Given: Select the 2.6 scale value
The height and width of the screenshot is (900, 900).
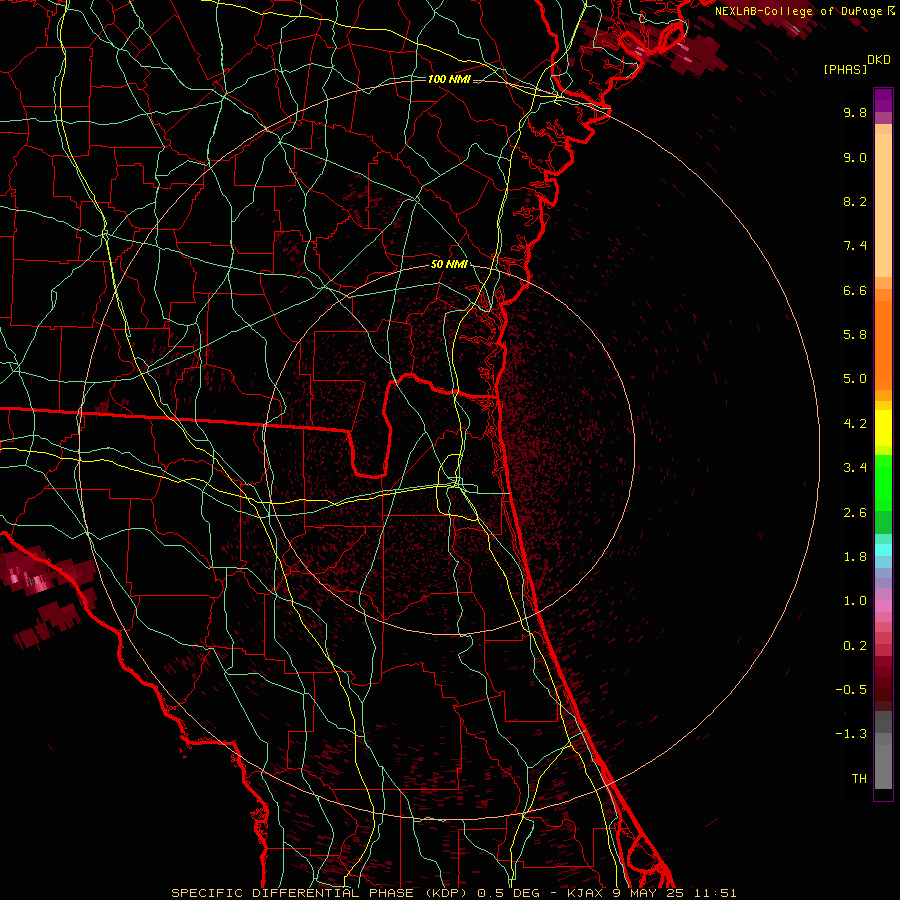Looking at the screenshot, I should pyautogui.click(x=855, y=513).
